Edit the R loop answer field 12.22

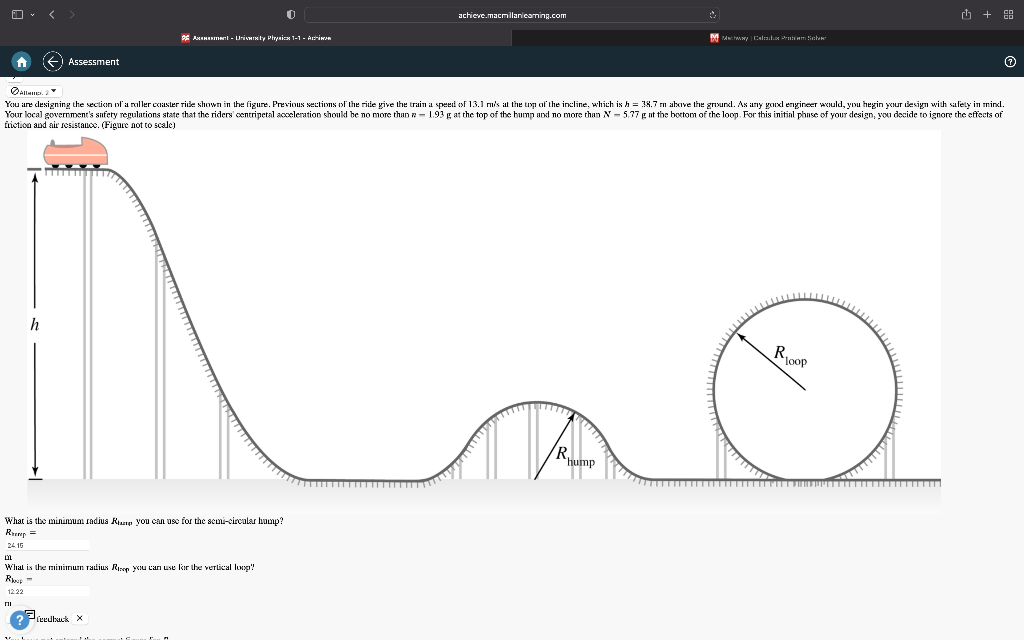[x=47, y=591]
